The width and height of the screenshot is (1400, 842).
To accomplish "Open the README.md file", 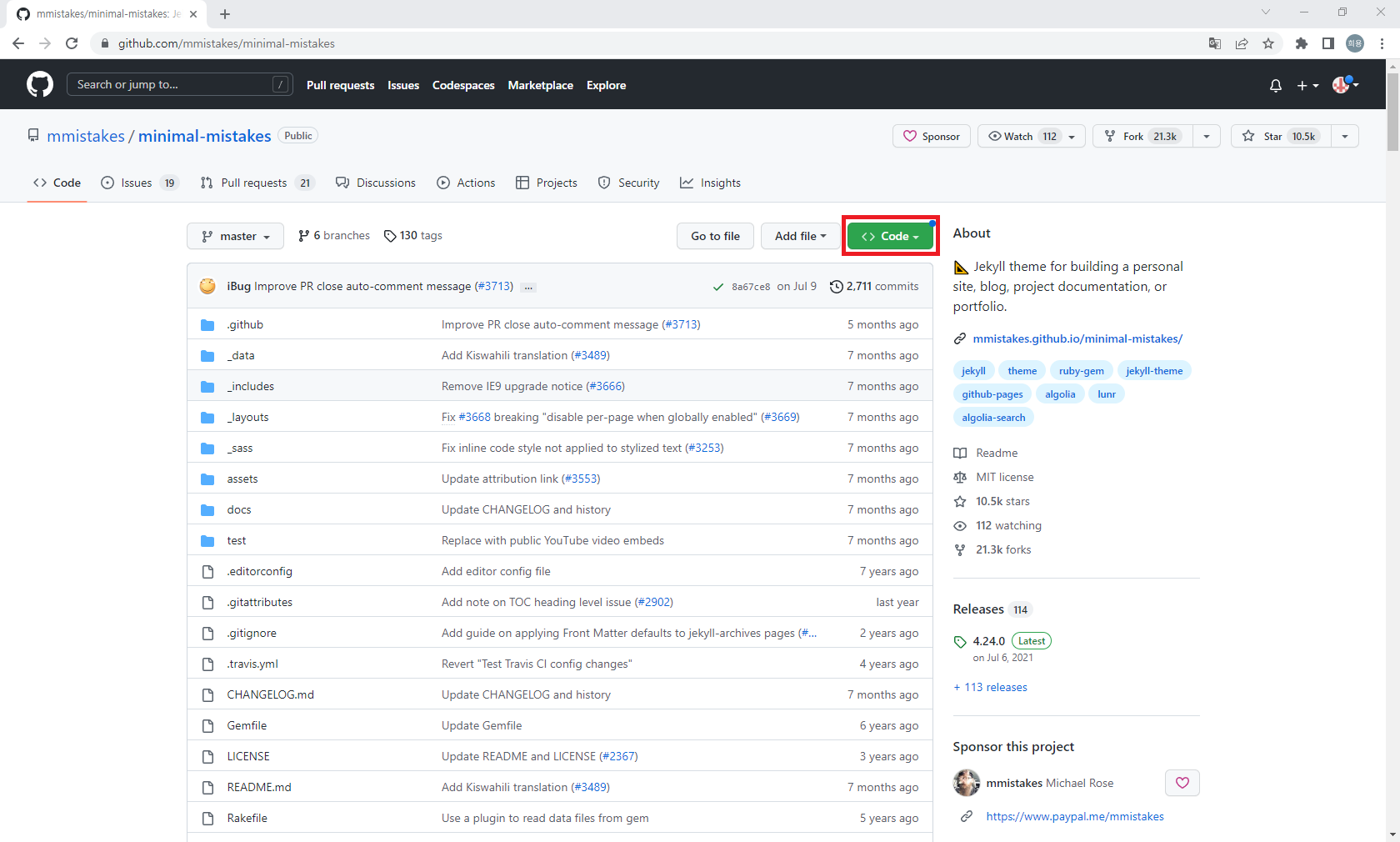I will (259, 787).
